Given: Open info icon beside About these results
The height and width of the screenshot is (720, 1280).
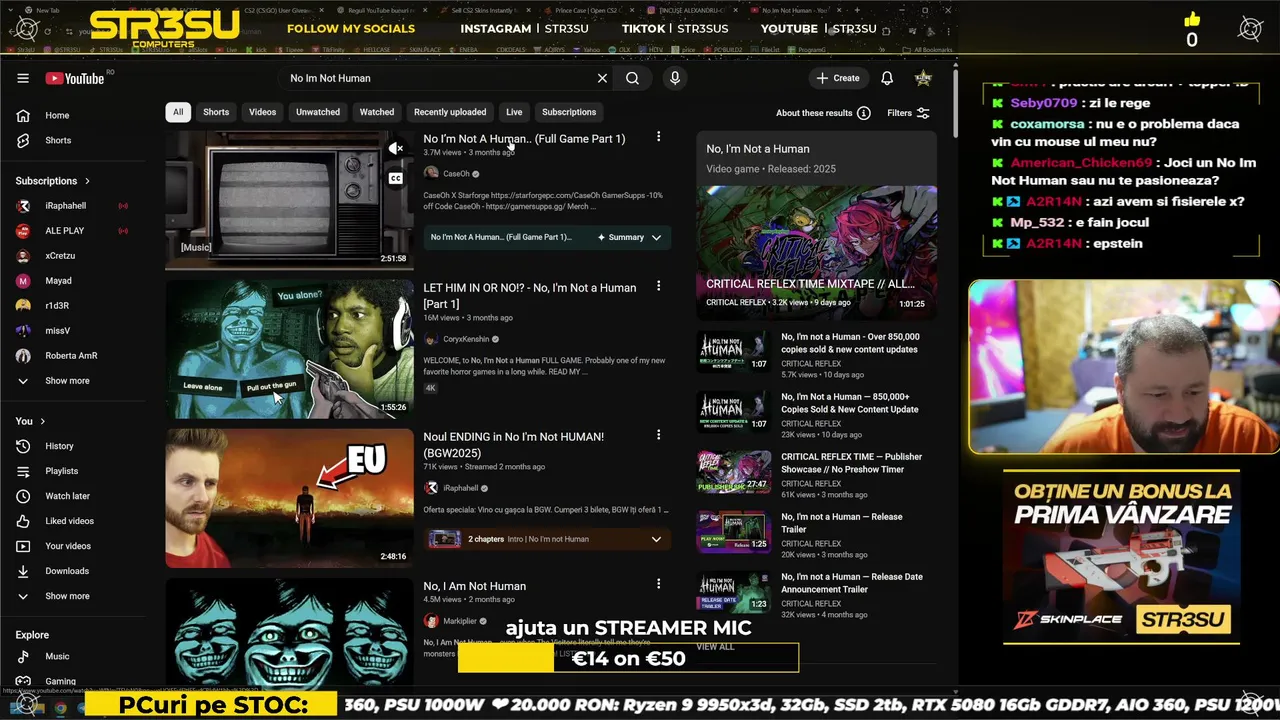Looking at the screenshot, I should 863,113.
